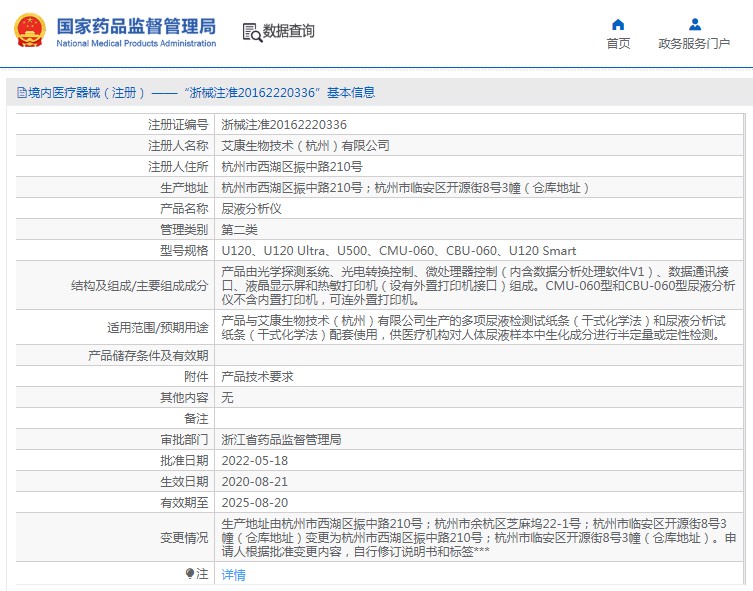
Task: Open the 数据查询 search icon
Action: (252, 32)
